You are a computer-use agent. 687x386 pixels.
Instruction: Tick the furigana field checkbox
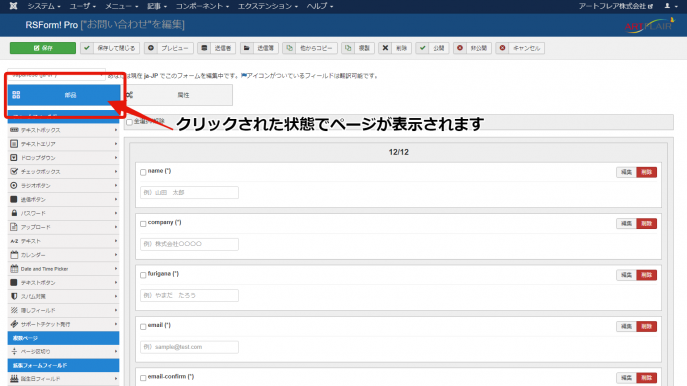tap(143, 275)
